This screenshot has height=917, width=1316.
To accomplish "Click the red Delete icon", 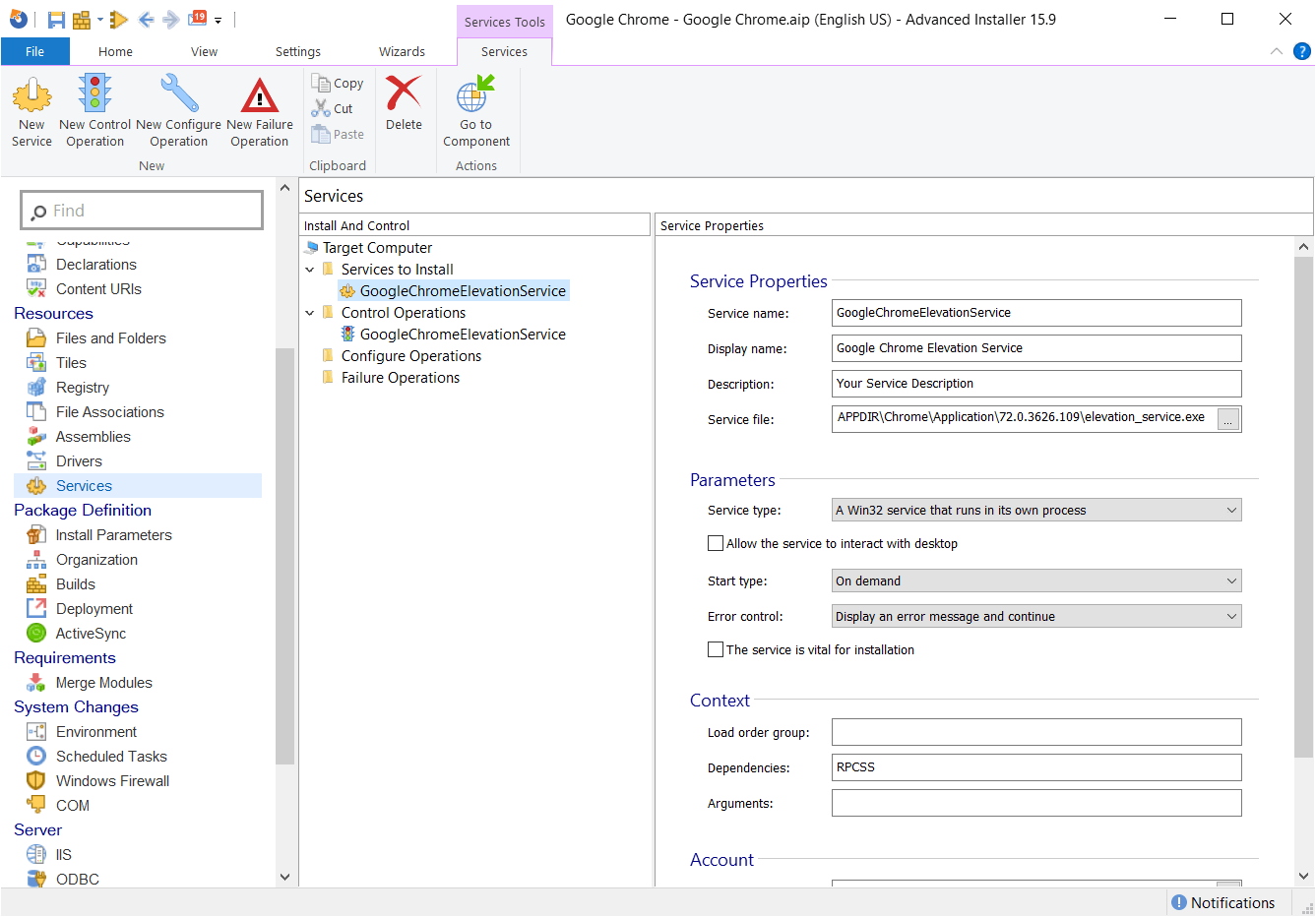I will (x=404, y=93).
